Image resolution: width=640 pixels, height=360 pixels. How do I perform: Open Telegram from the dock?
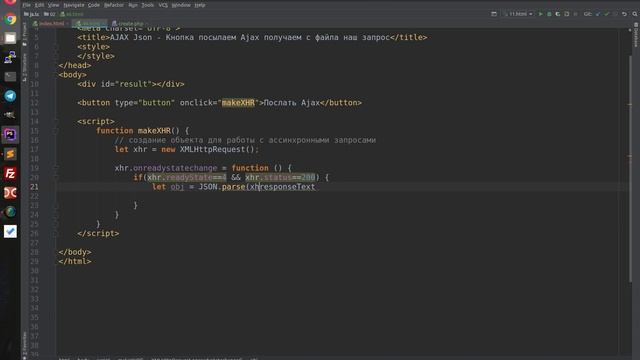click(x=10, y=96)
